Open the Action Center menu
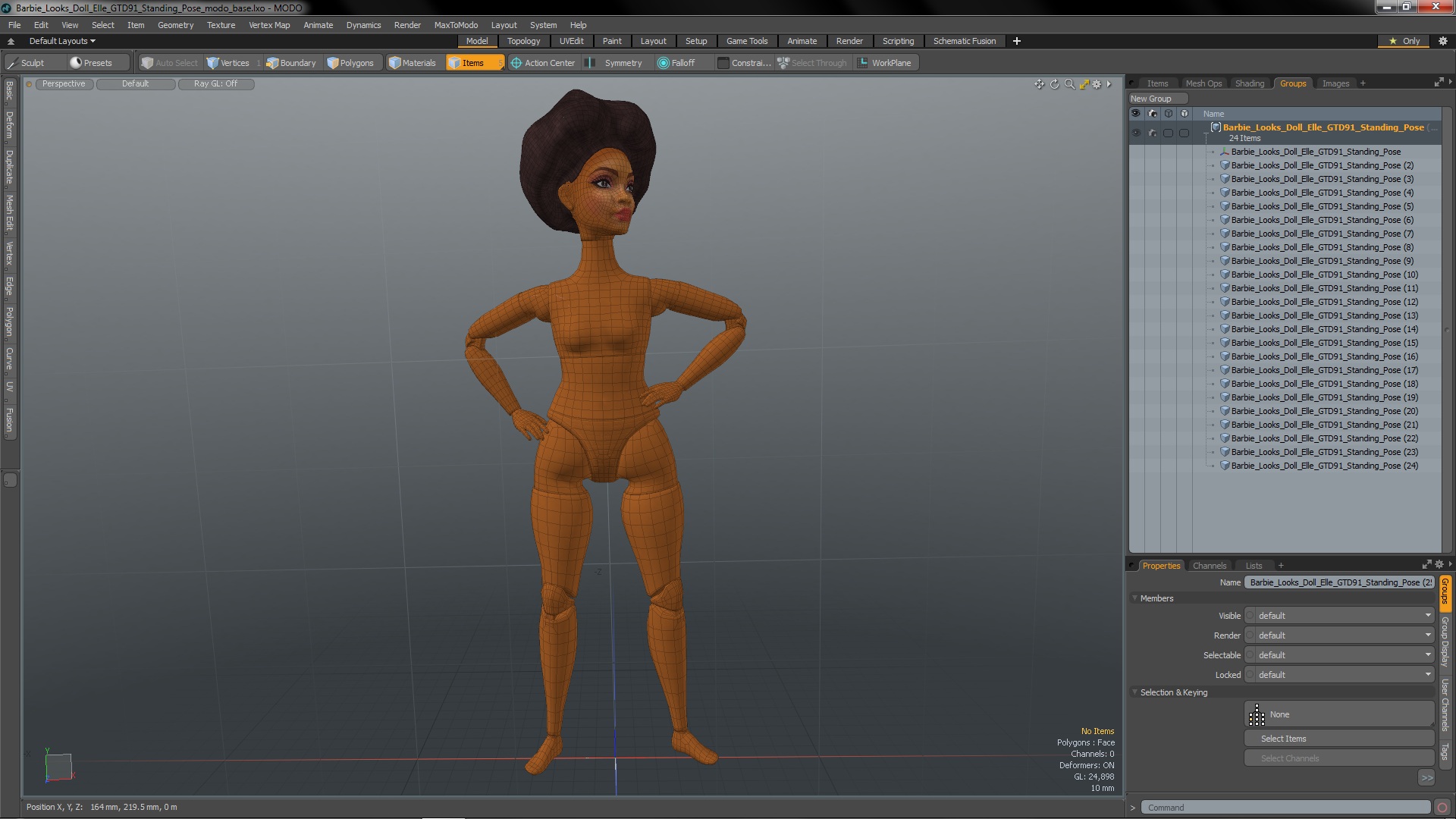Viewport: 1456px width, 819px height. [x=543, y=63]
